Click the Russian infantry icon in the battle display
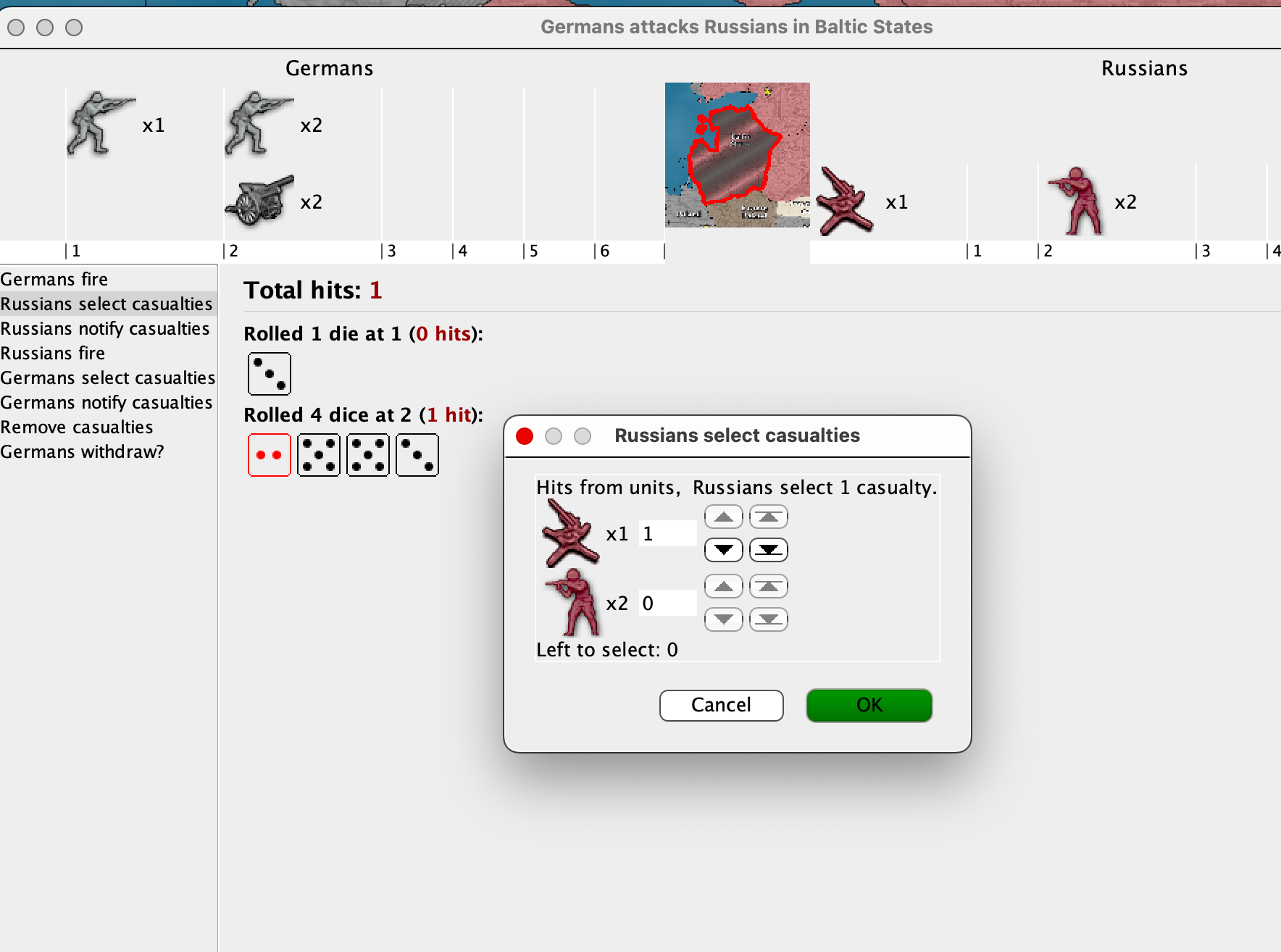Screen dimensions: 1281x952 (x=1076, y=201)
